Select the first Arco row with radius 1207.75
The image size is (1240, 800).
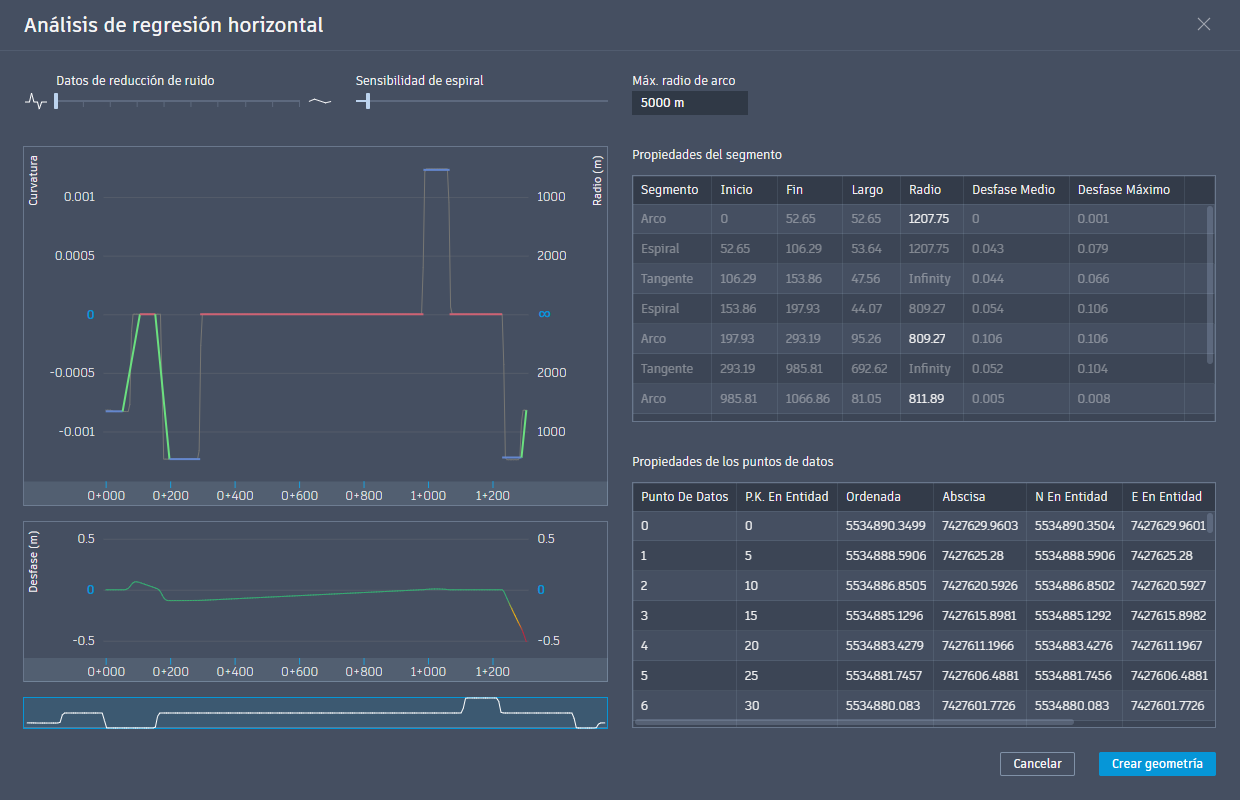tap(918, 219)
